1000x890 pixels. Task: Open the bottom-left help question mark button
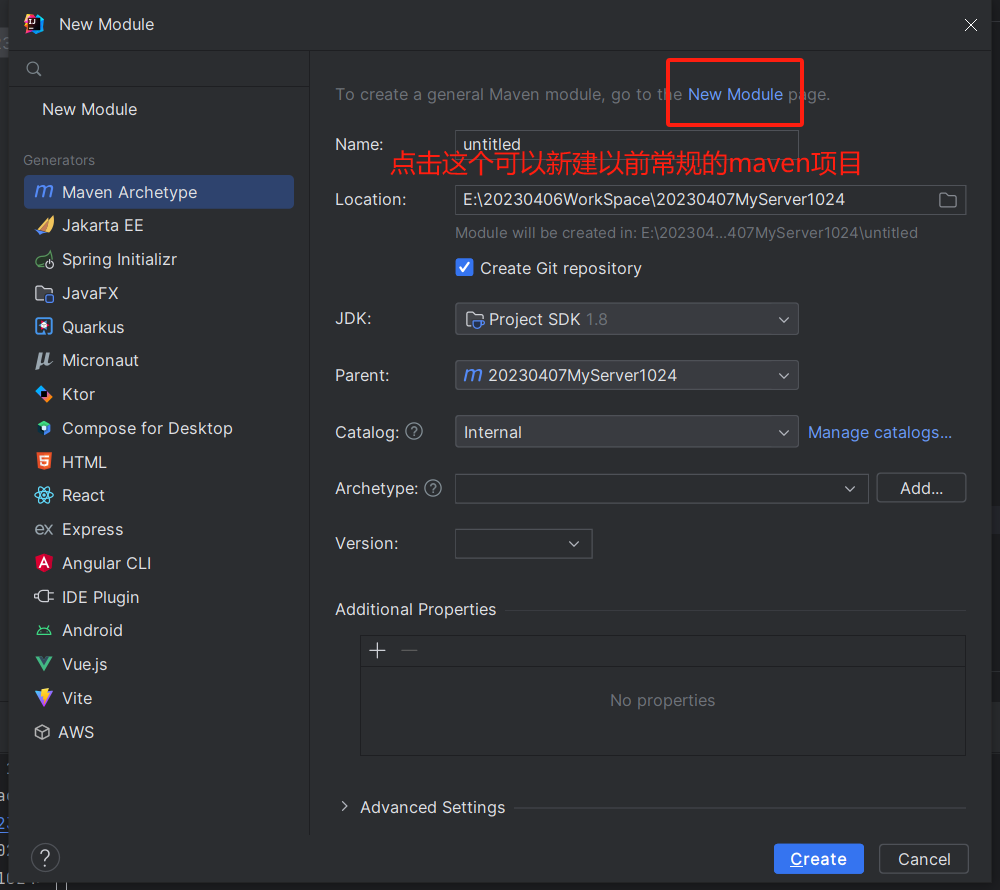click(46, 857)
